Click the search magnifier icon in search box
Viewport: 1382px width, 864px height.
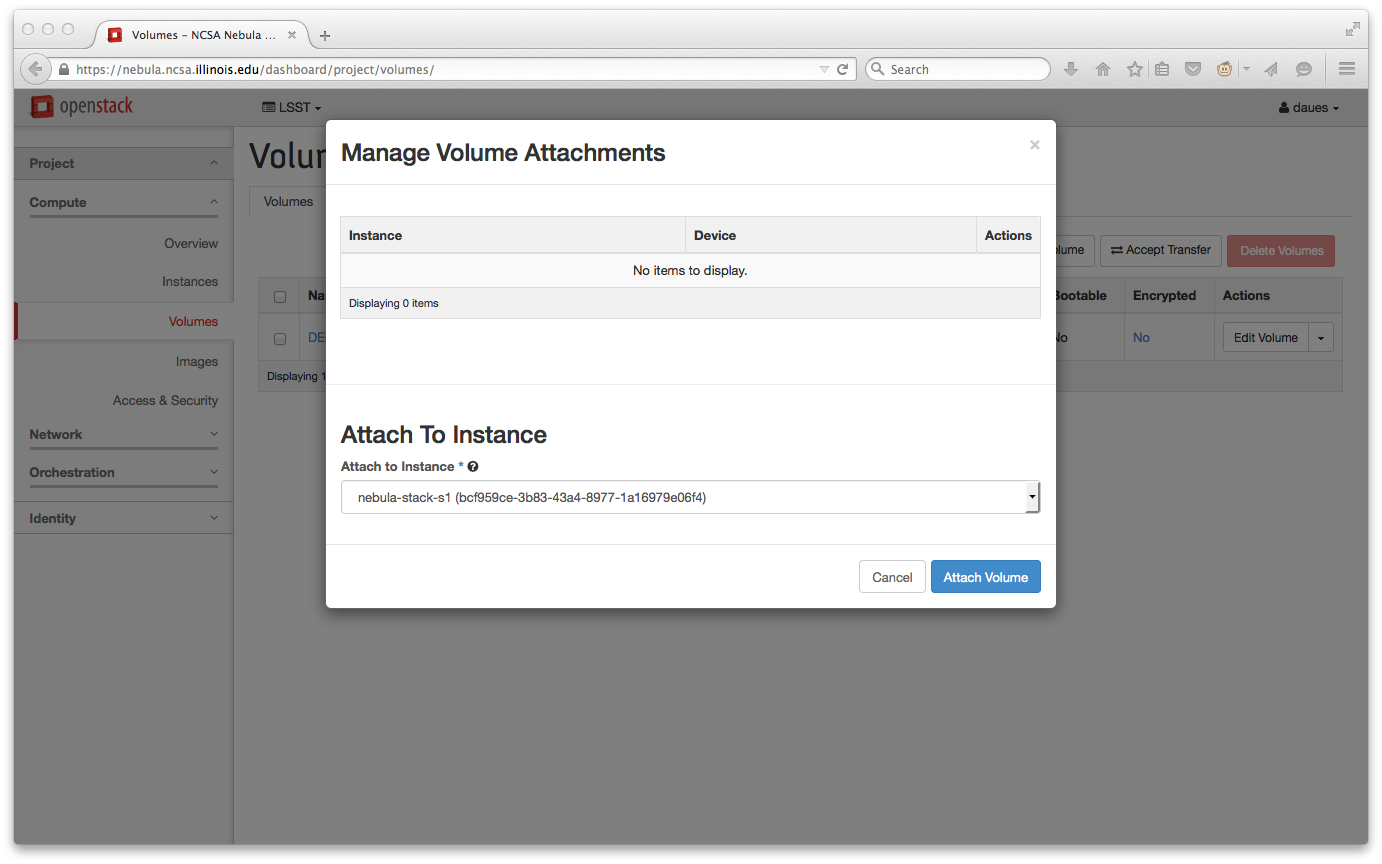pos(878,69)
